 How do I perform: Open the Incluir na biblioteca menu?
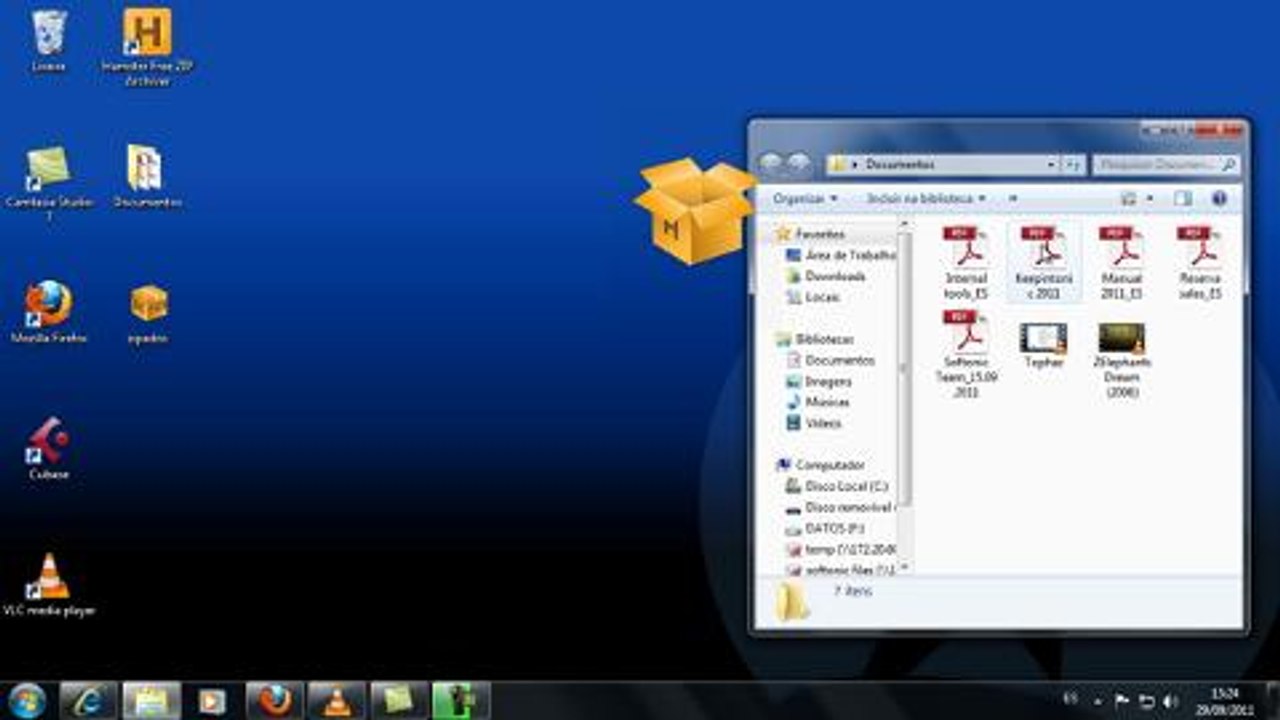pyautogui.click(x=926, y=199)
